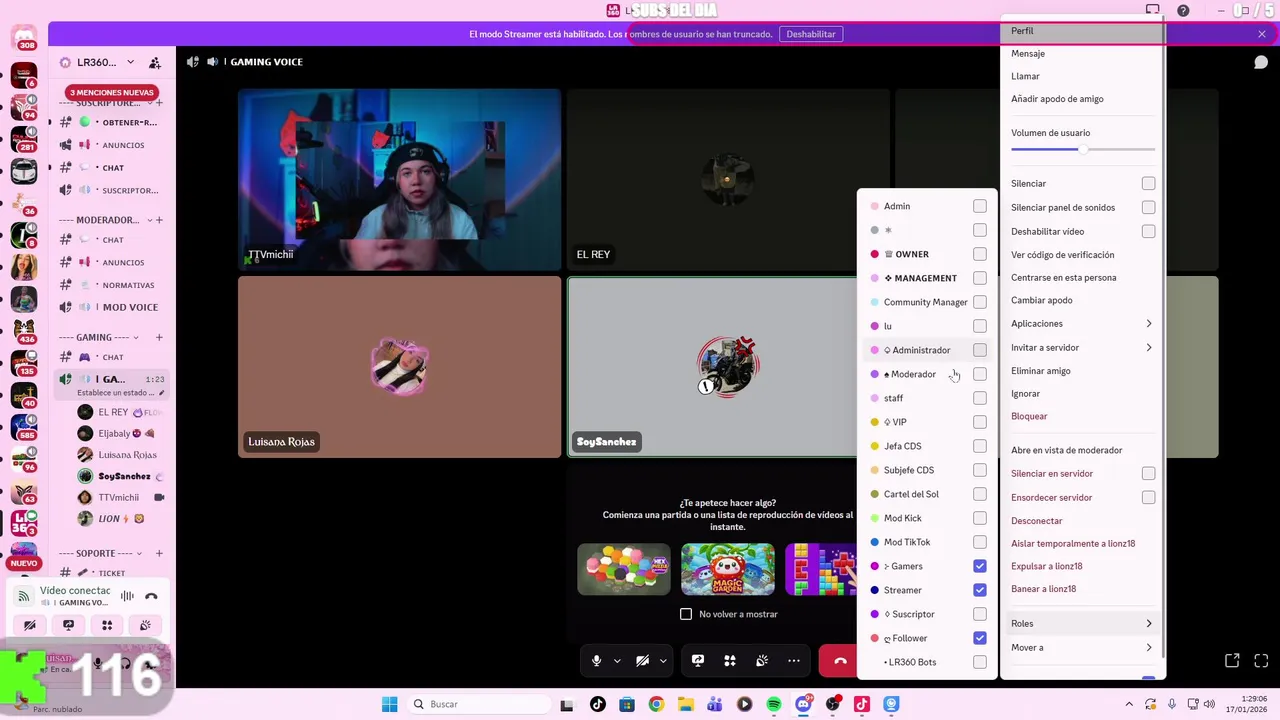
Task: Uncheck the Gamers role checkbox
Action: [x=980, y=566]
